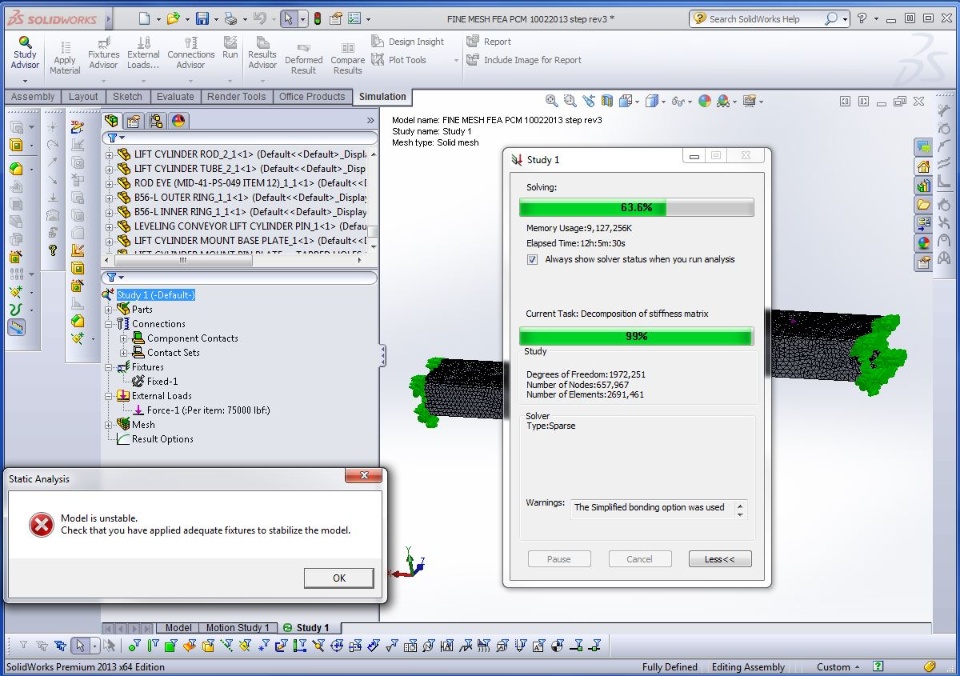Switch to the Motion Study 1 bottom tab
960x676 pixels.
point(238,628)
